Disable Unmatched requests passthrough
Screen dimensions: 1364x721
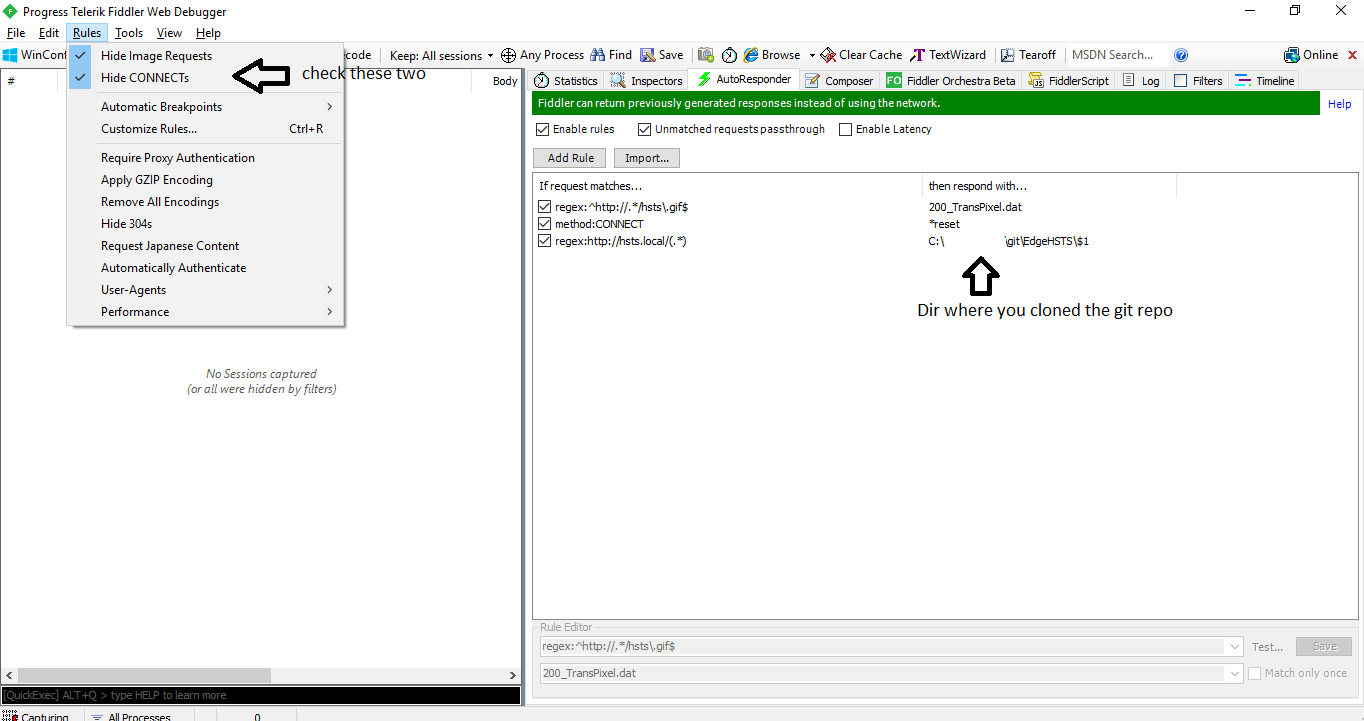[x=644, y=129]
